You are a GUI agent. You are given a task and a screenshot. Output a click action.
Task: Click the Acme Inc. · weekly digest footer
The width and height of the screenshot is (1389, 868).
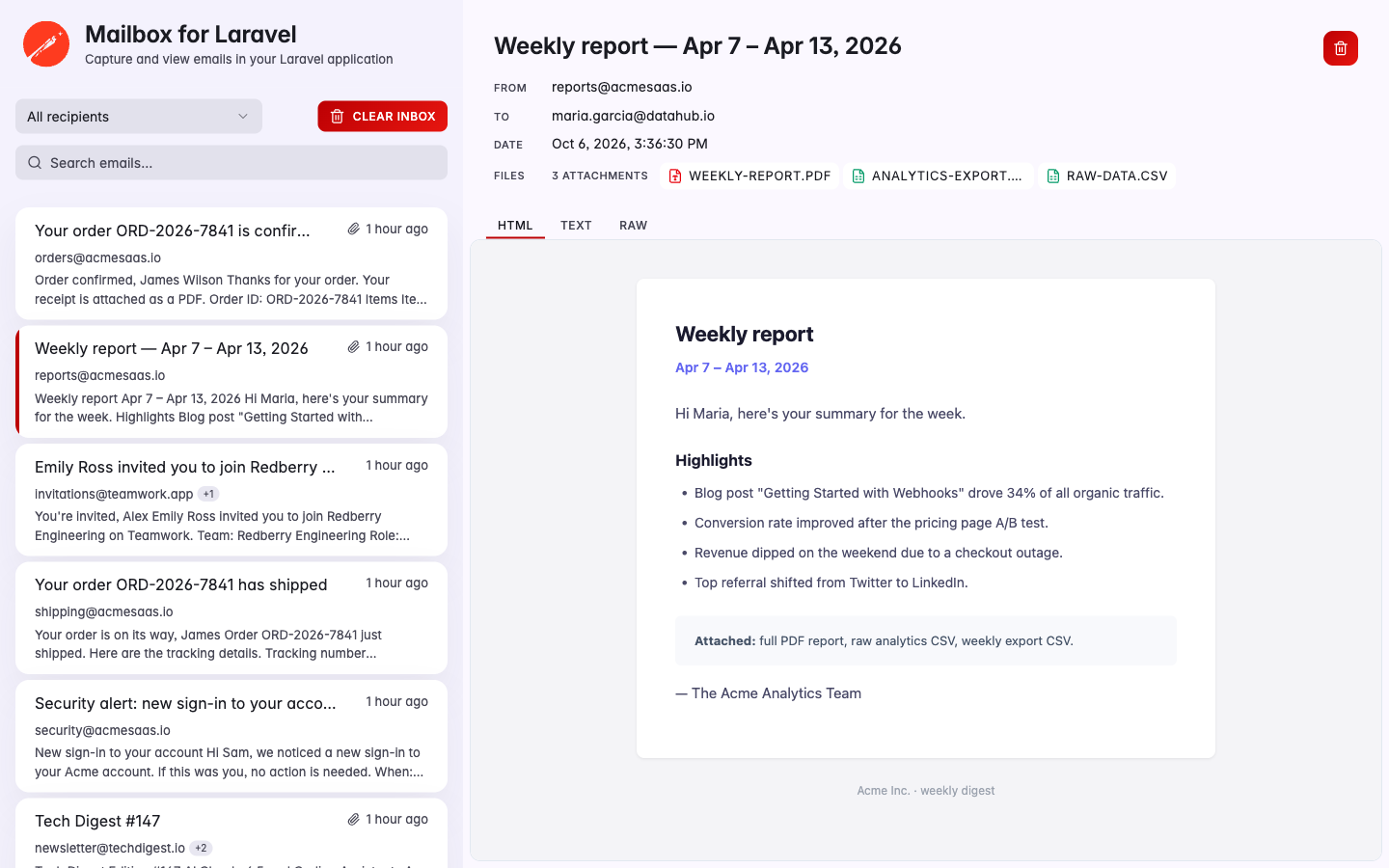926,791
